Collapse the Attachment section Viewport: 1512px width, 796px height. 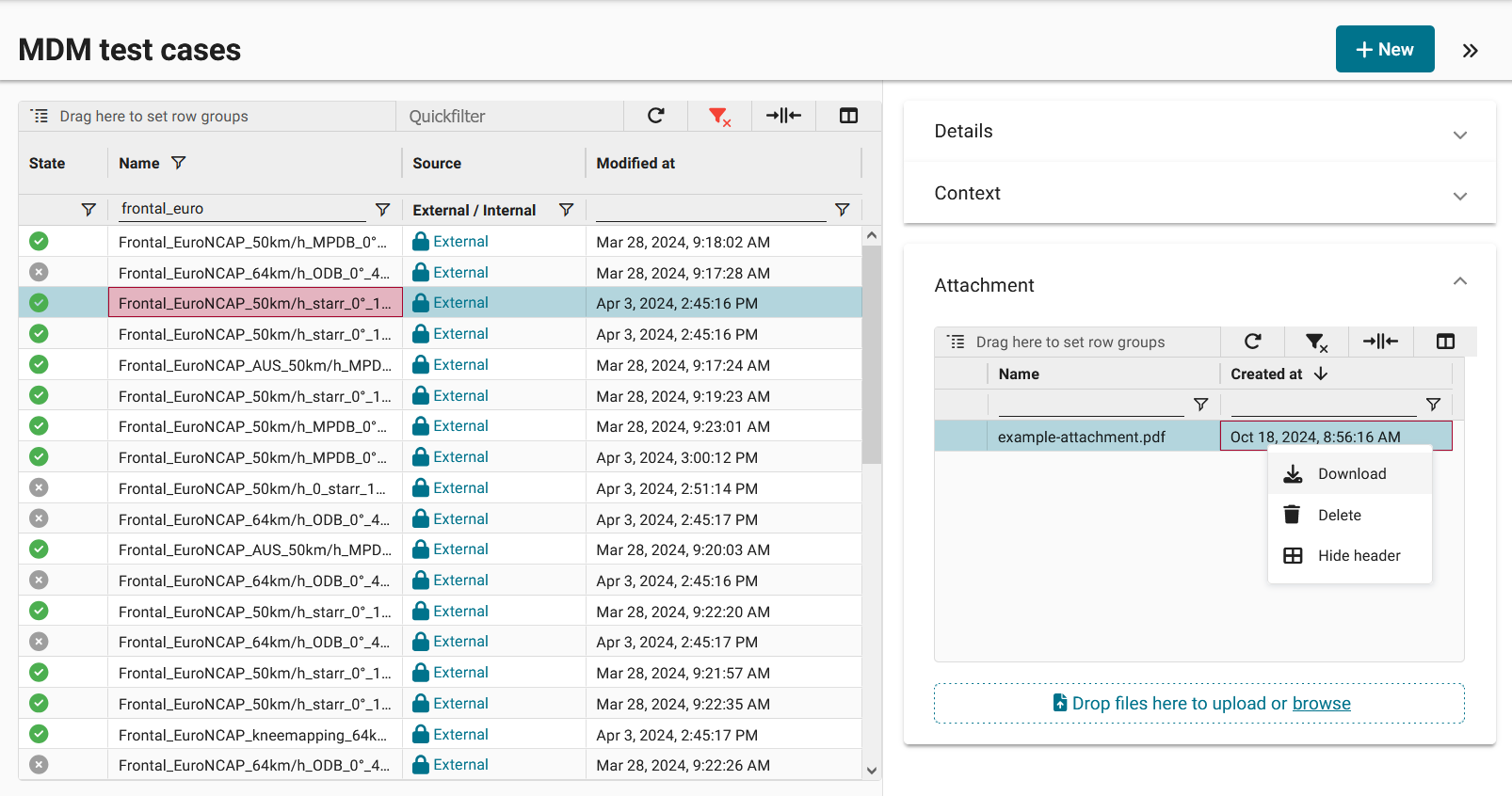coord(1459,281)
